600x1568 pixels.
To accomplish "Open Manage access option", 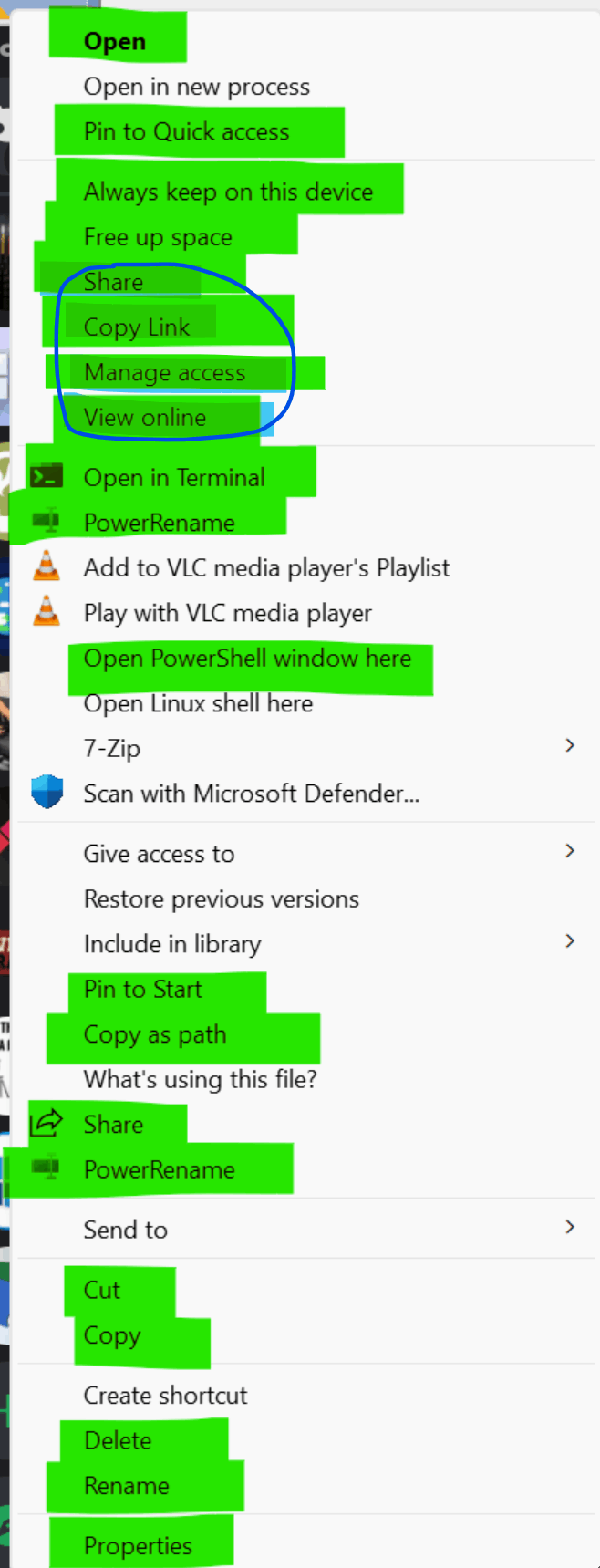I will (165, 372).
